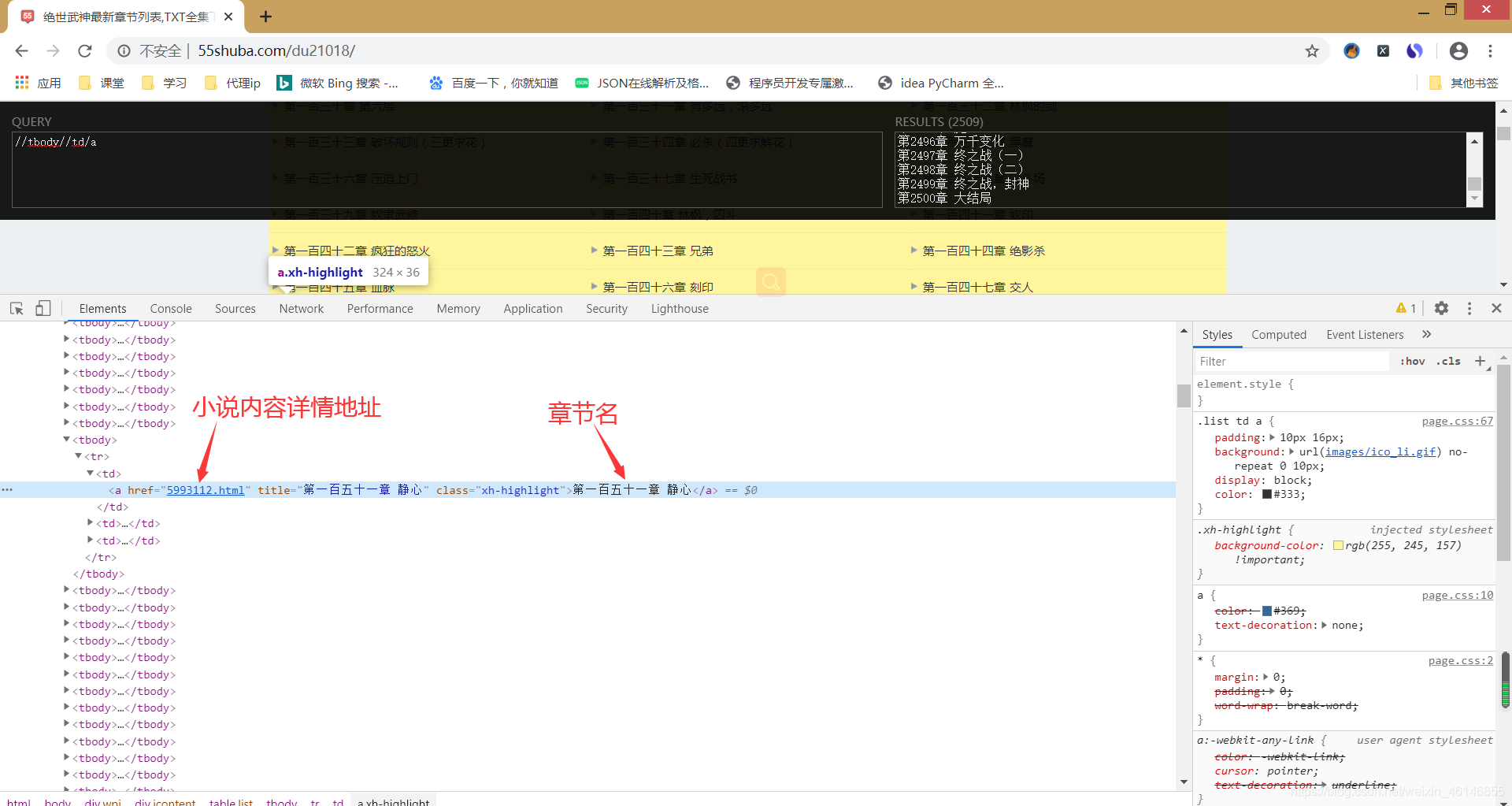The width and height of the screenshot is (1512, 806).
Task: Collapse the expanded tbody node
Action: click(x=67, y=440)
